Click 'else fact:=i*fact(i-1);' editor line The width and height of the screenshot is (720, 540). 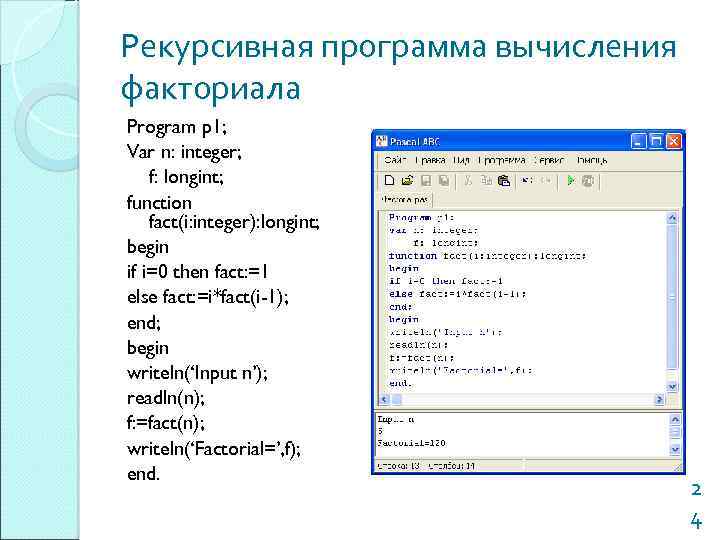pyautogui.click(x=457, y=293)
